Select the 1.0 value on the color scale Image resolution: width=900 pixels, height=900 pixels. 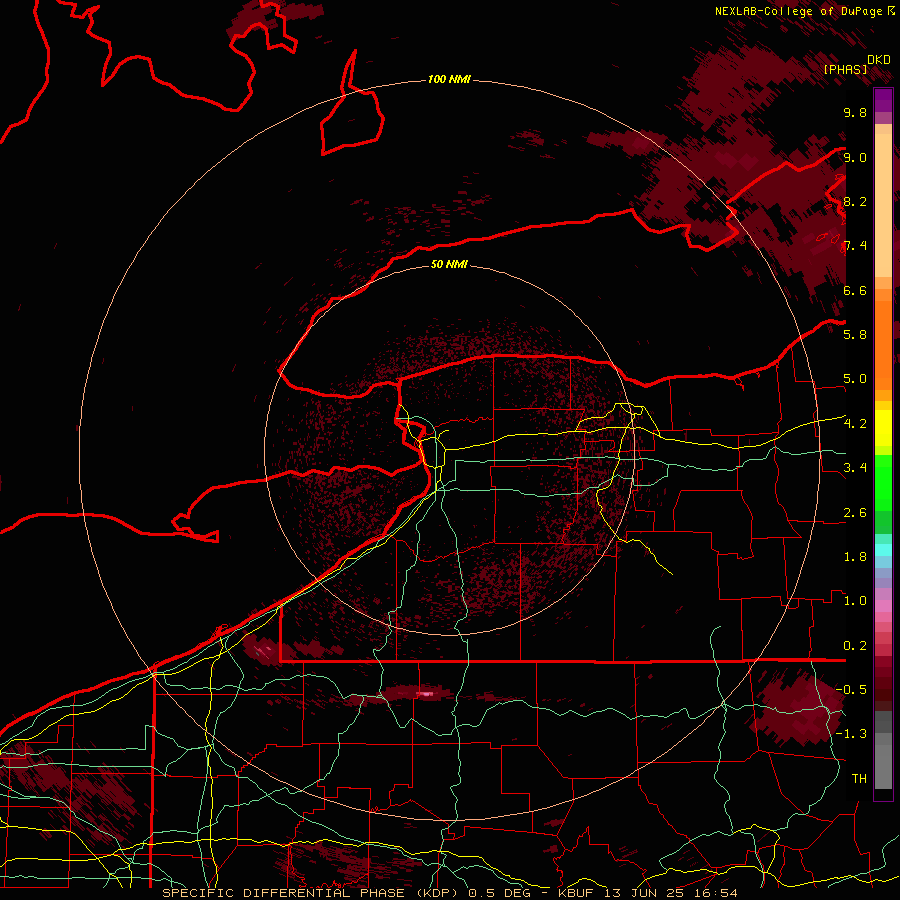[x=855, y=601]
